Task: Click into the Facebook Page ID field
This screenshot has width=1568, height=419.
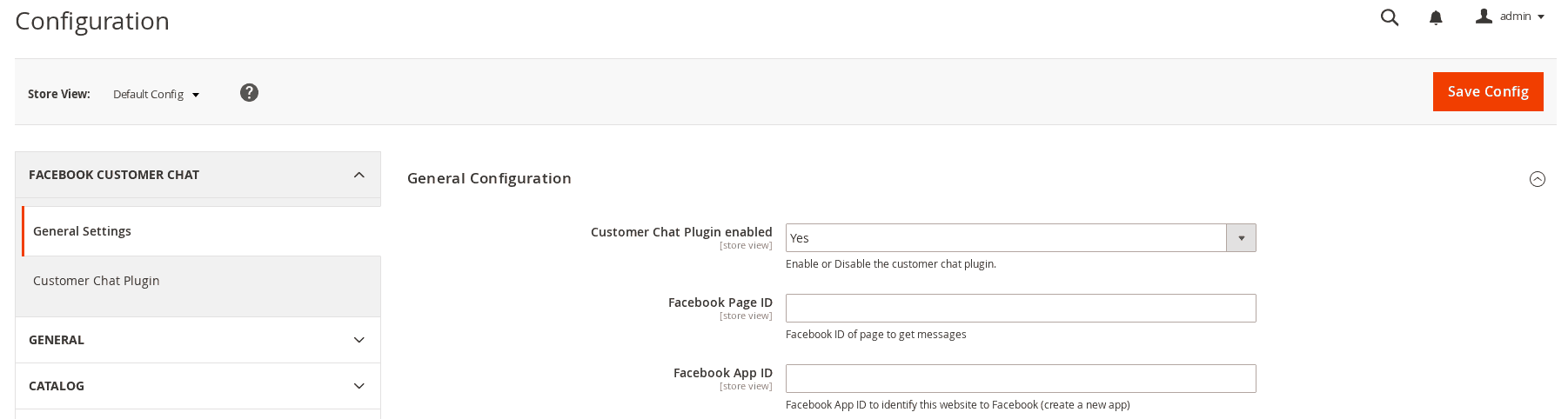Action: coord(1021,309)
